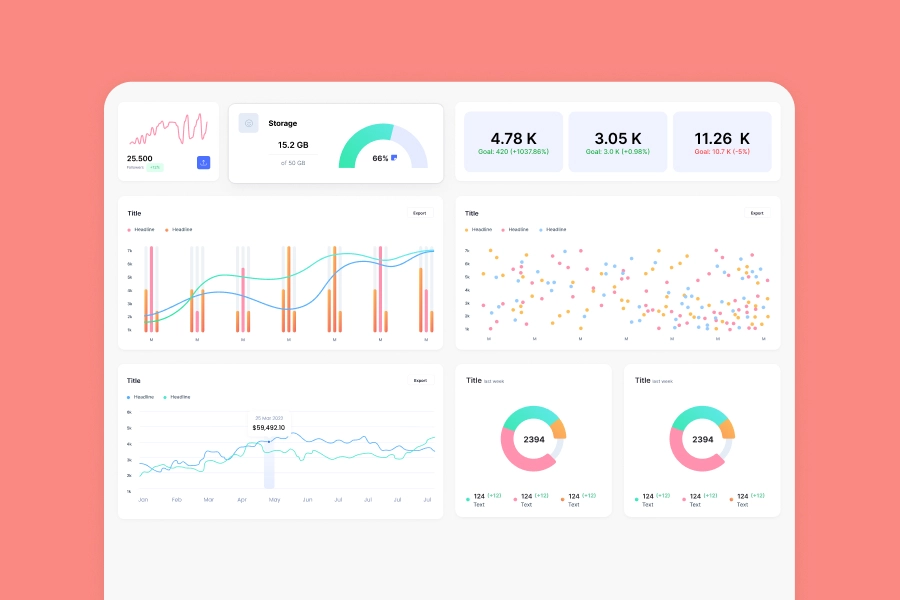Click the Title heading of the bar chart card
This screenshot has width=900, height=600.
click(134, 214)
